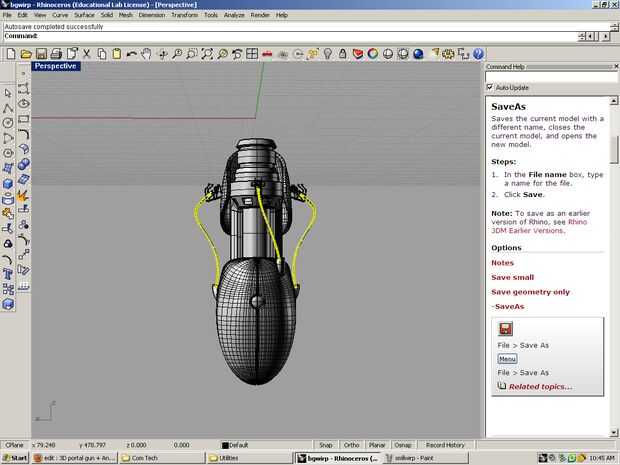Toggle Ortho mode in status bar
This screenshot has width=620, height=465.
pyautogui.click(x=351, y=445)
